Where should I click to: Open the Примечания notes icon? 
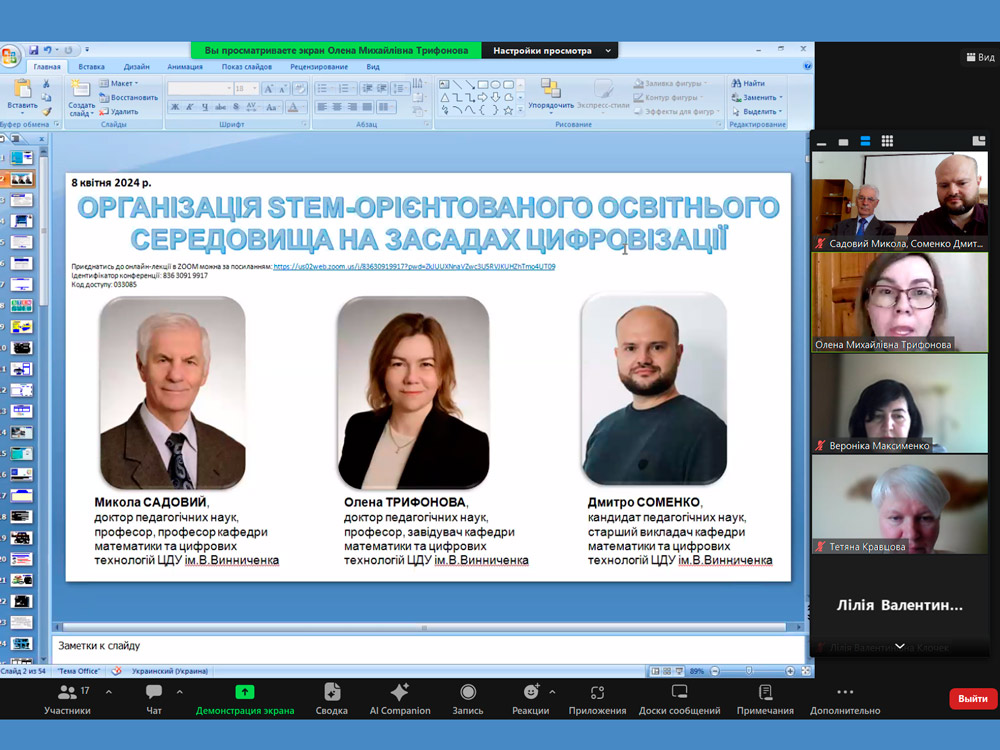click(764, 698)
